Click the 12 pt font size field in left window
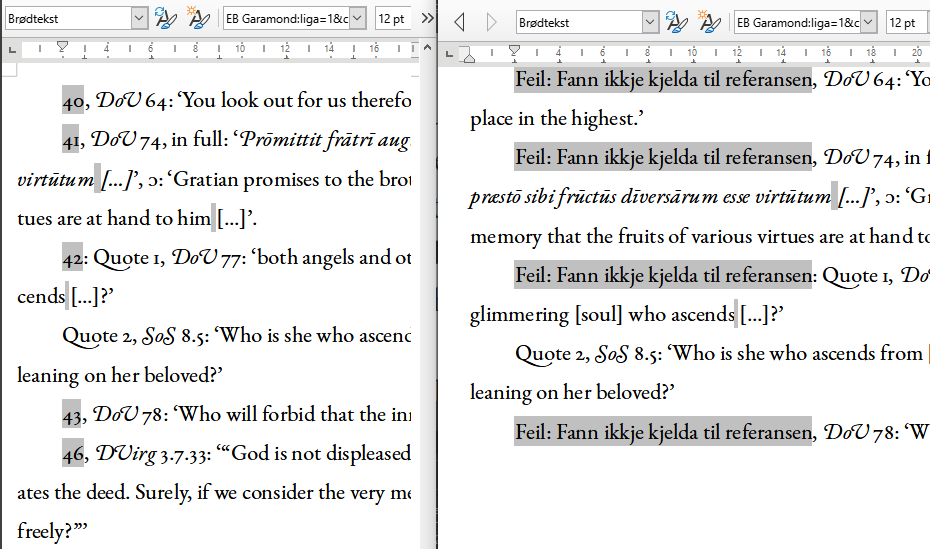 coord(393,19)
